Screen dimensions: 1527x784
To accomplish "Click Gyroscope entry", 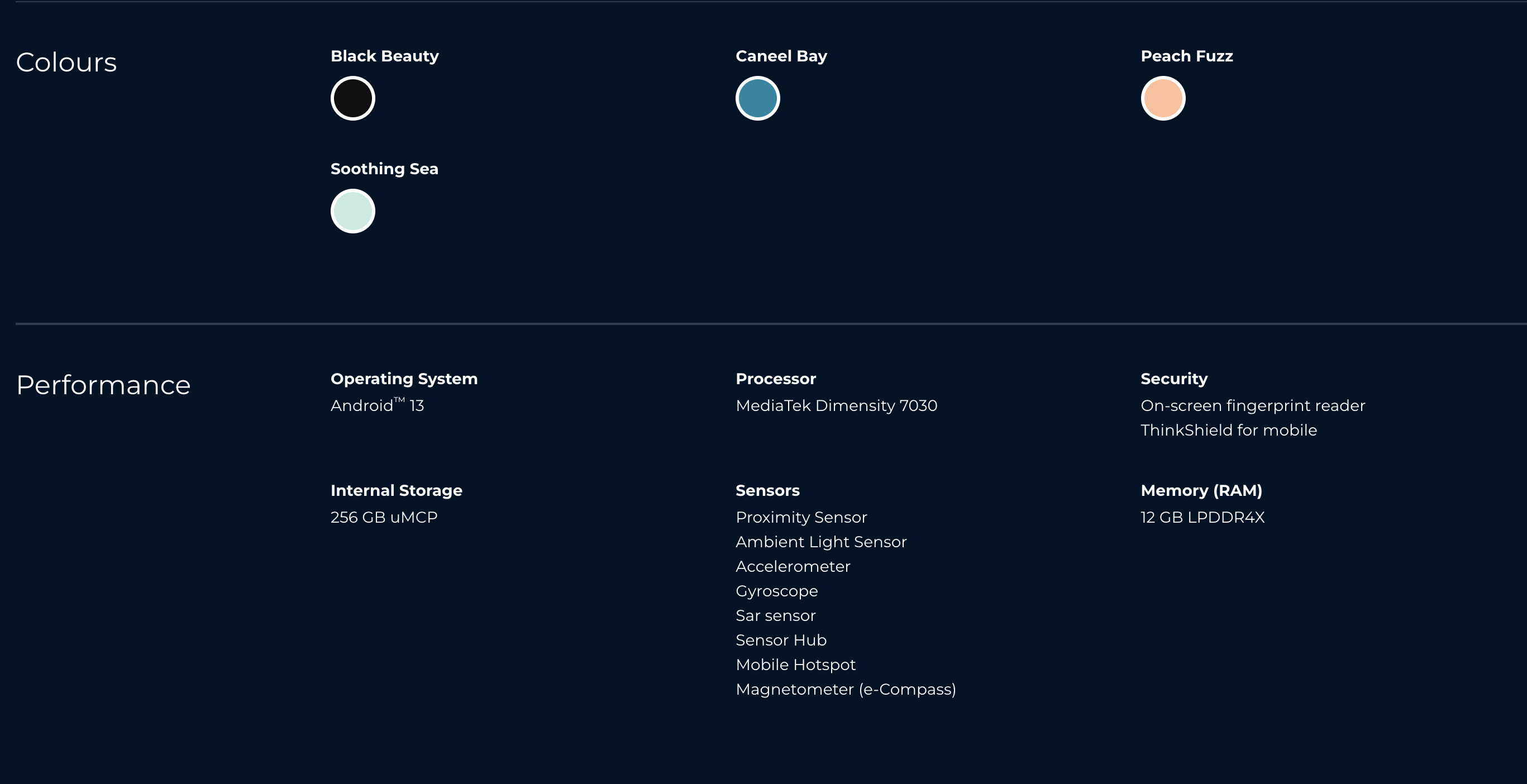I will coord(776,591).
